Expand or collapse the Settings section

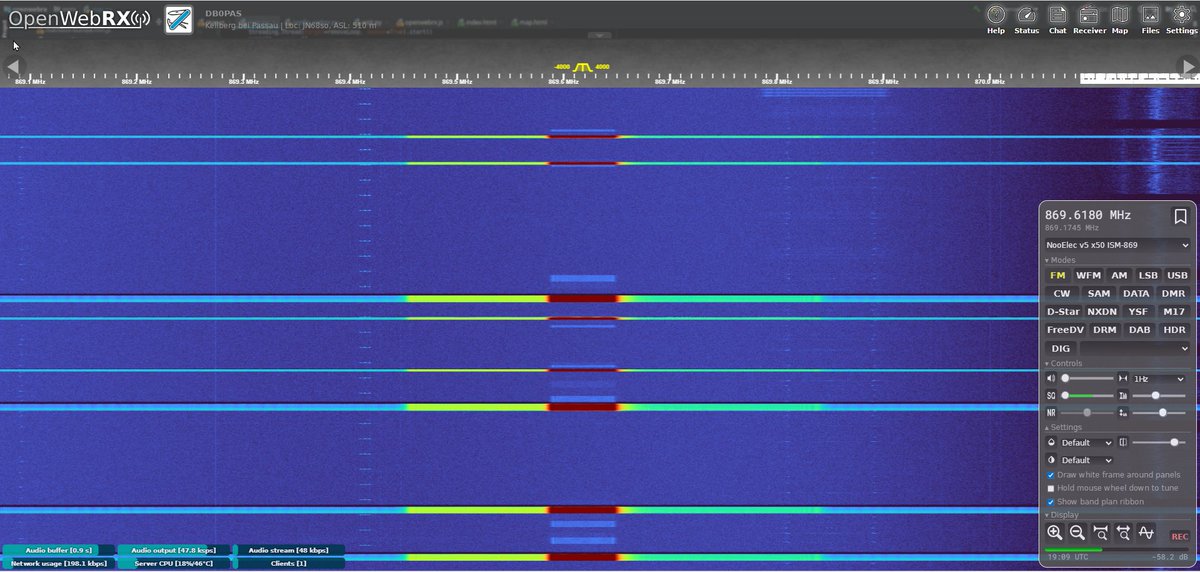point(1063,427)
